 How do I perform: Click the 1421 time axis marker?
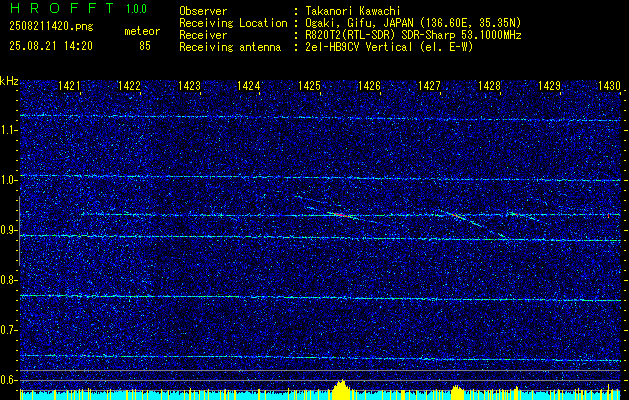click(69, 85)
